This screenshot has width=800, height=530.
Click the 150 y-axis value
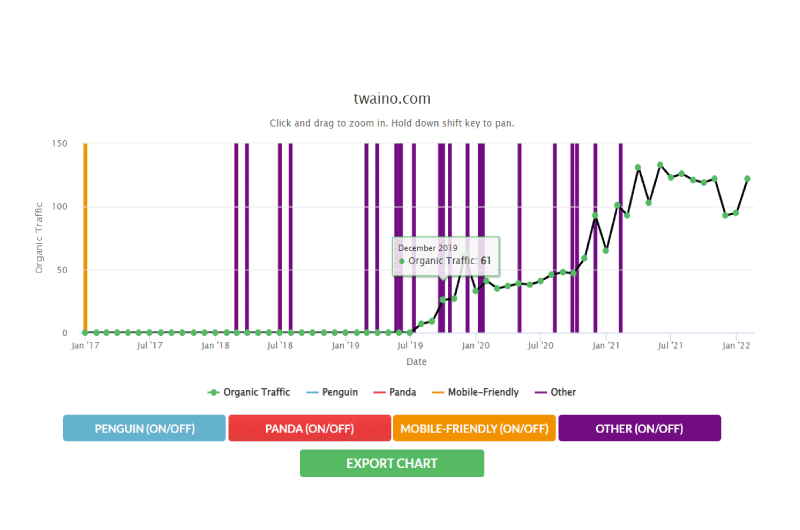coord(59,144)
